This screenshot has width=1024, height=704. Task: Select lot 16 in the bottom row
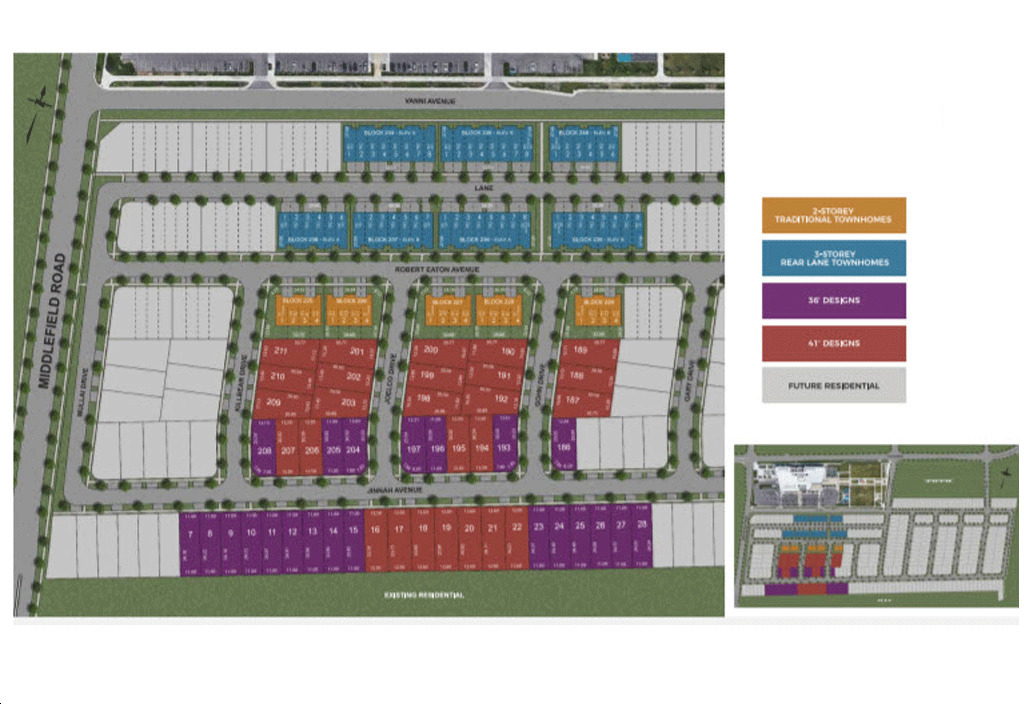[375, 530]
